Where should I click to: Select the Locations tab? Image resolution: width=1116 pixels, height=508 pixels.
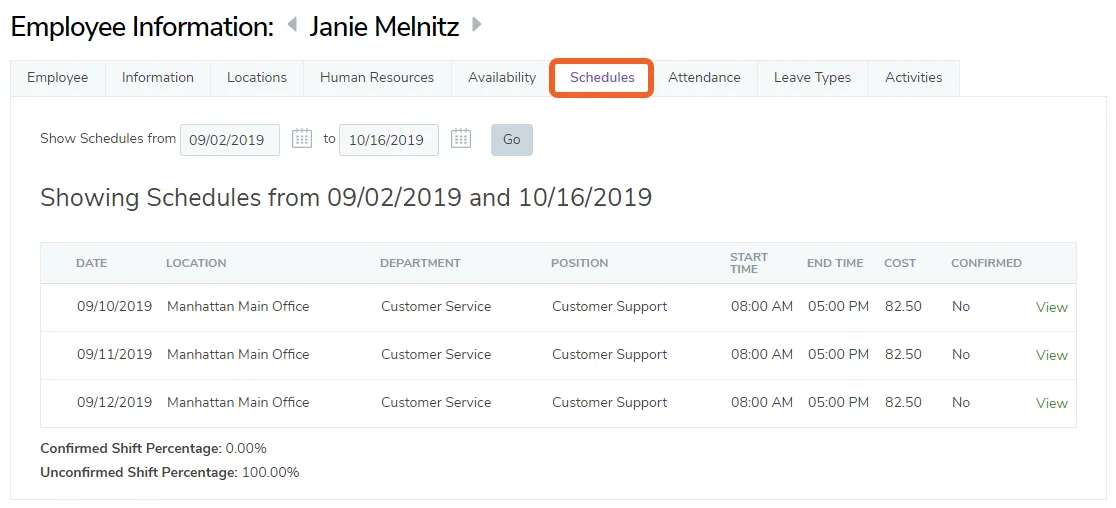(x=257, y=78)
